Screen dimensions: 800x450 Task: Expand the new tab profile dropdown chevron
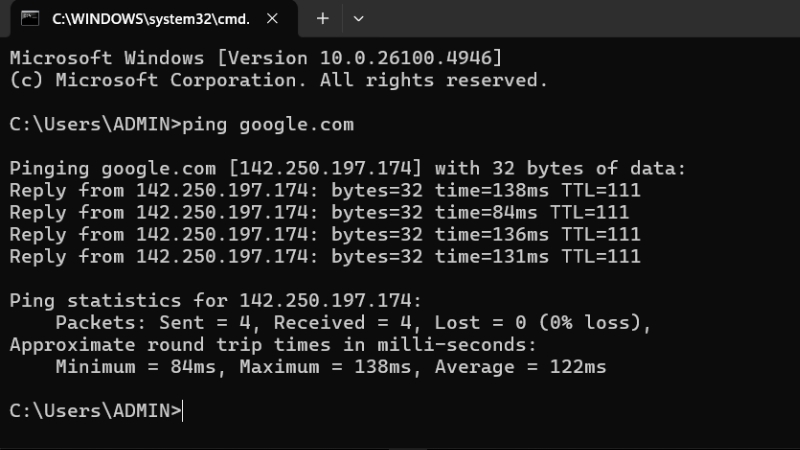[x=359, y=19]
